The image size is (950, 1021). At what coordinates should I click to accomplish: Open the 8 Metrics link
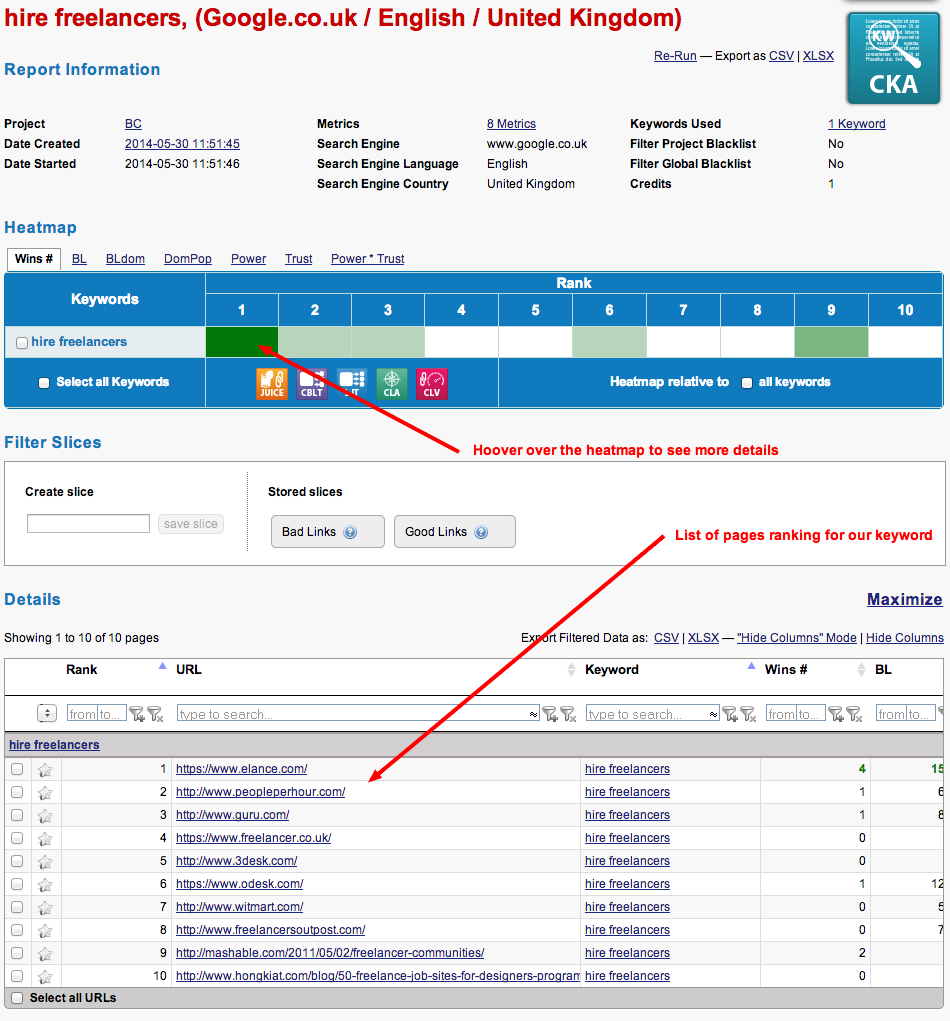point(511,124)
